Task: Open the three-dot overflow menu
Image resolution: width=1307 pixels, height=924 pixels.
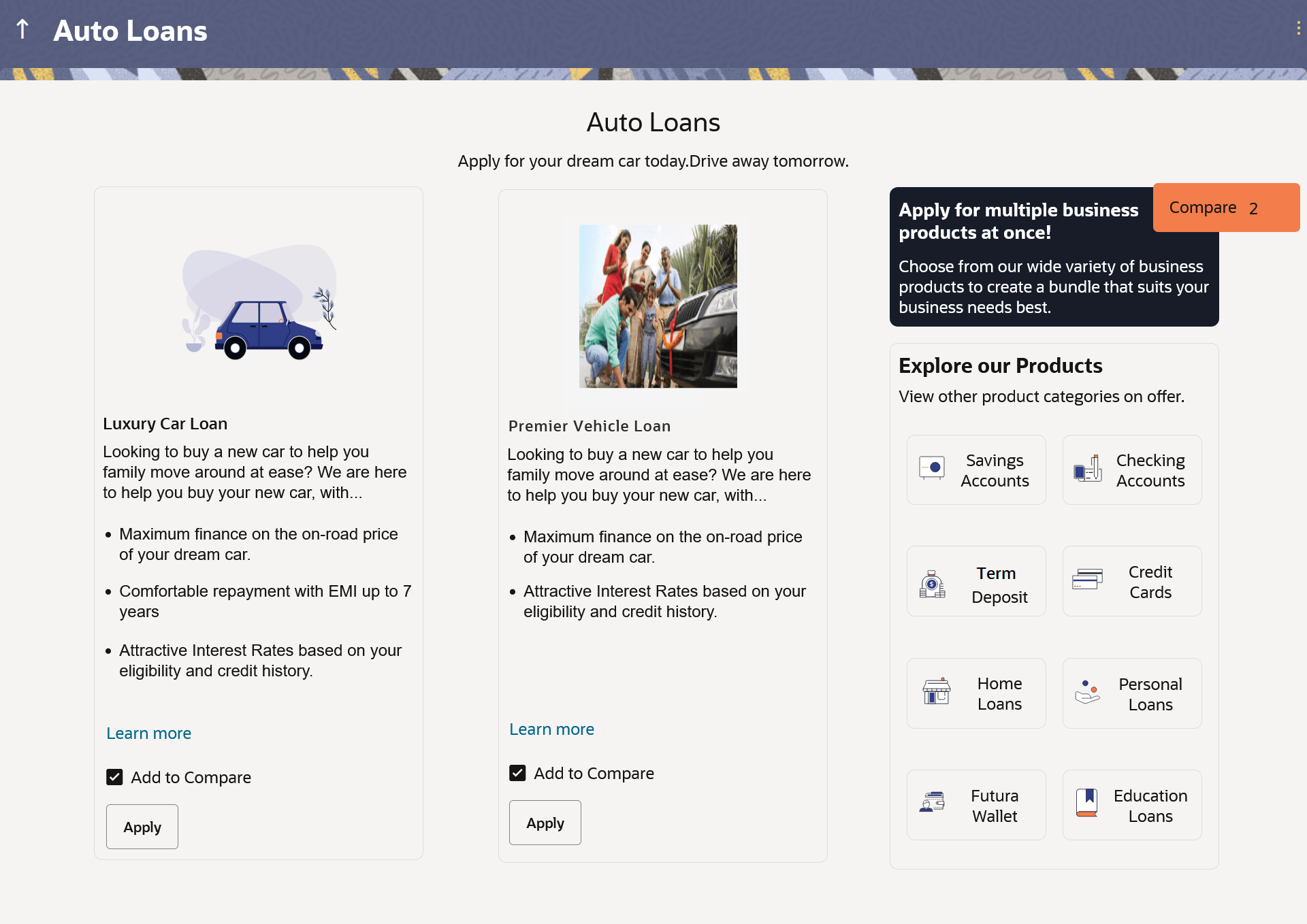Action: click(1298, 28)
